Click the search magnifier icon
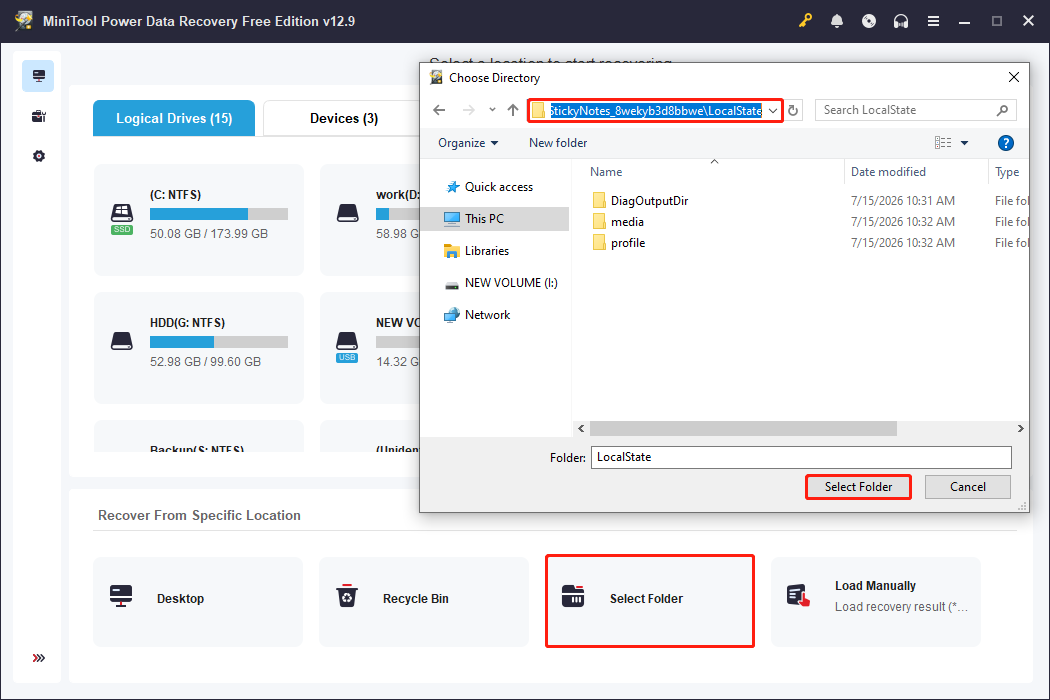This screenshot has width=1050, height=700. [x=1002, y=111]
